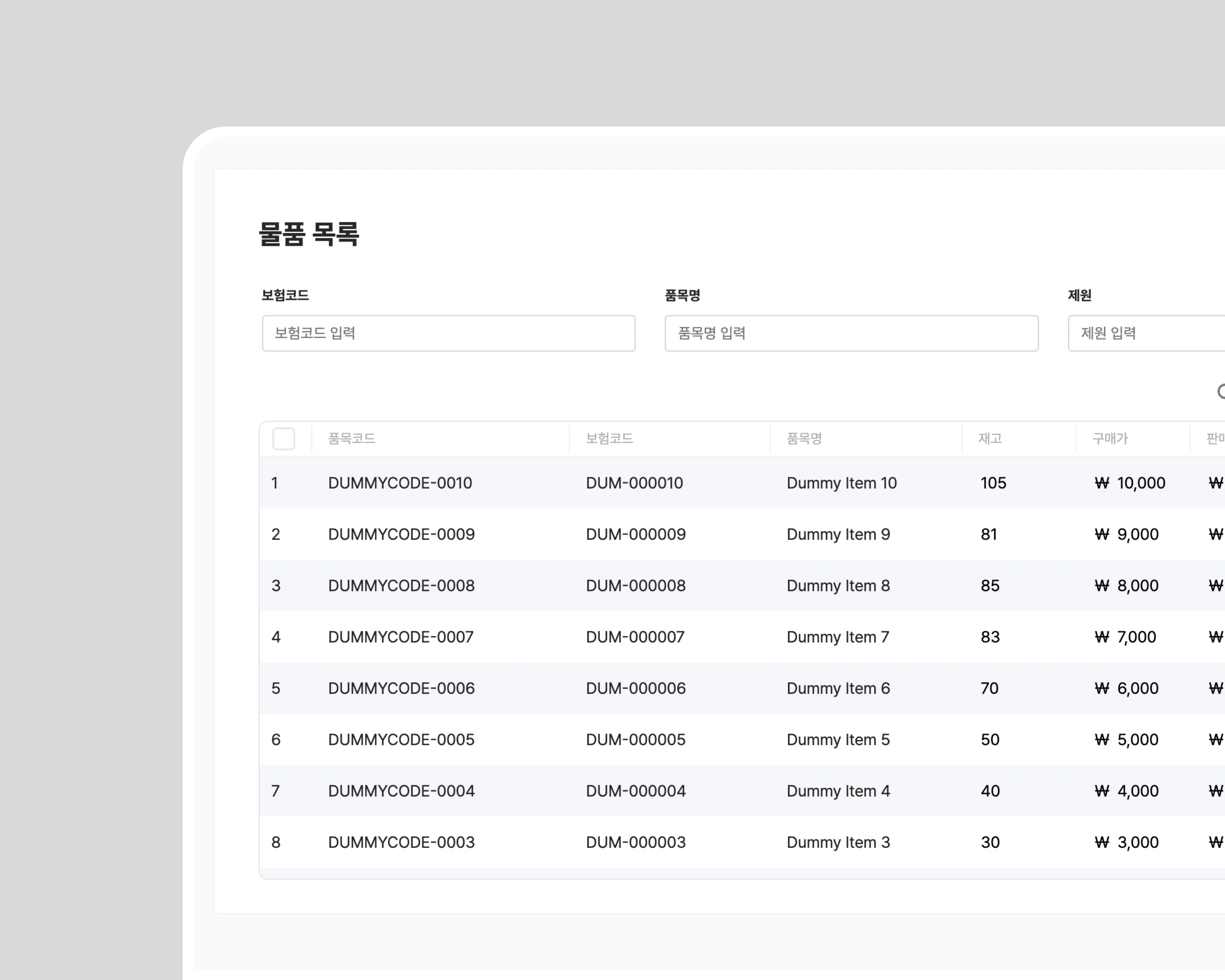Click purchase price ₩ 8,000
The width and height of the screenshot is (1225, 980).
pos(1126,585)
